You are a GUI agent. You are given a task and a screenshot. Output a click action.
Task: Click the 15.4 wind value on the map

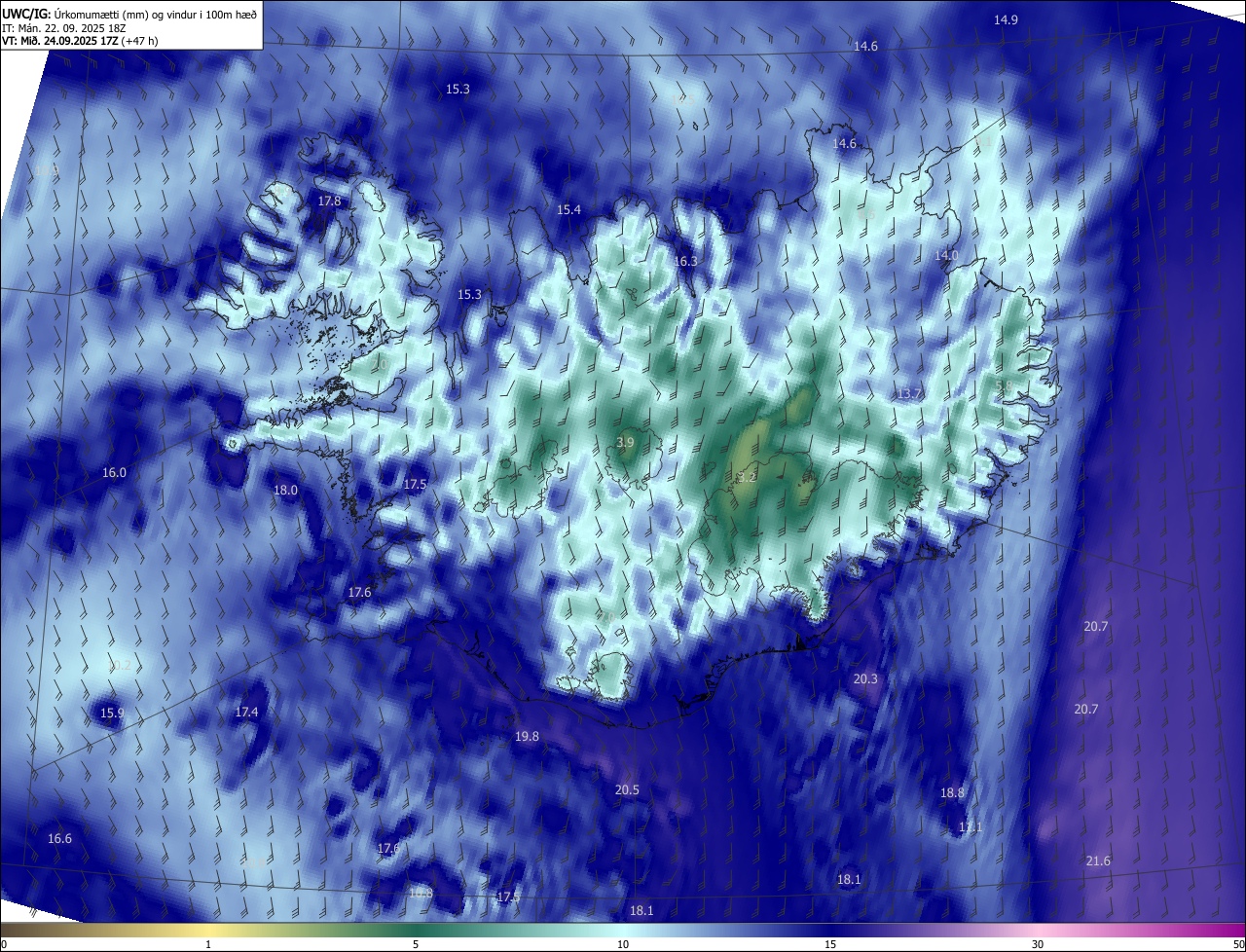coord(568,210)
